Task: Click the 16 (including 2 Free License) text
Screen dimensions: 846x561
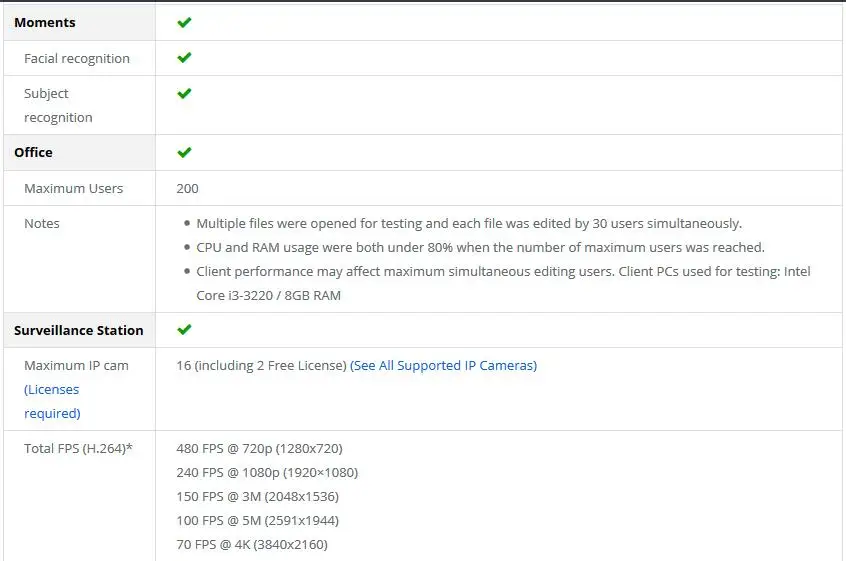Action: tap(261, 365)
